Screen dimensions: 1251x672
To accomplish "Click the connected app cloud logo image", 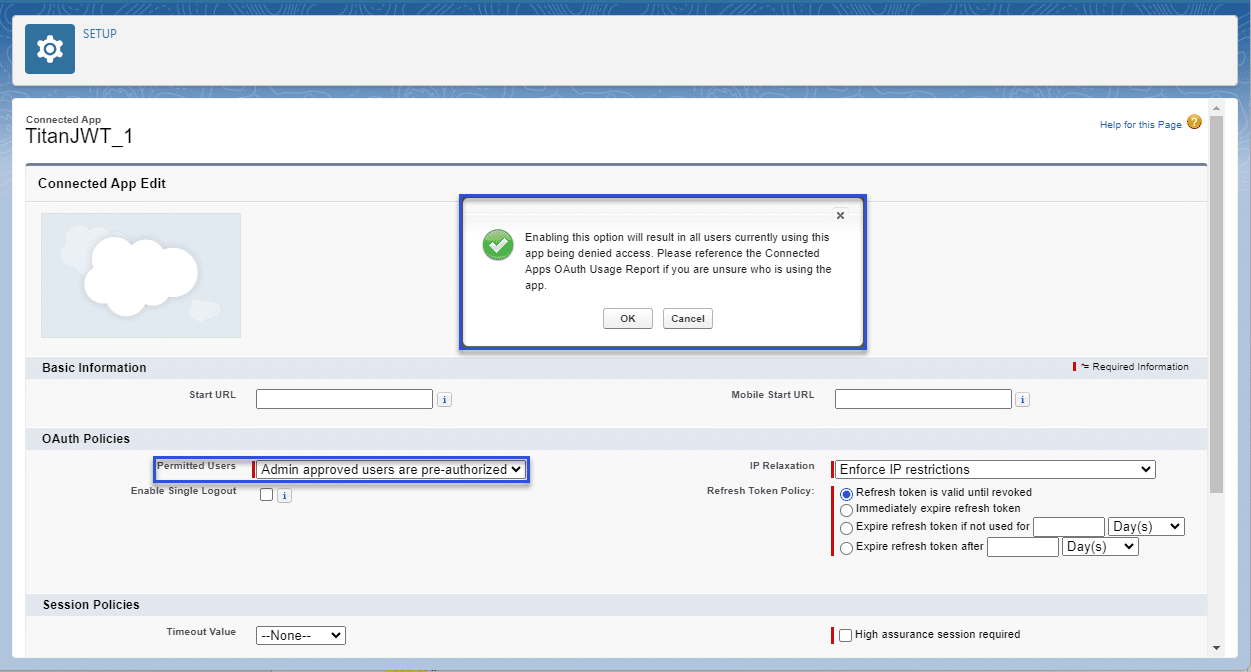I will coord(140,274).
